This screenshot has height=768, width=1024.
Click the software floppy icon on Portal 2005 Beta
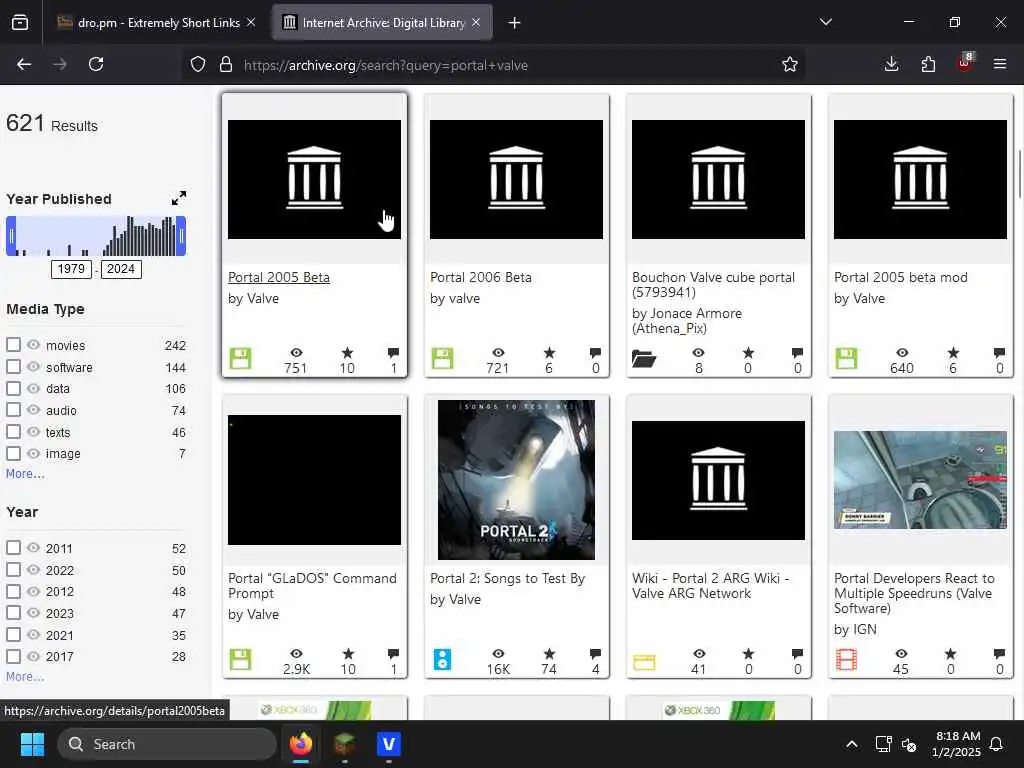pyautogui.click(x=240, y=359)
